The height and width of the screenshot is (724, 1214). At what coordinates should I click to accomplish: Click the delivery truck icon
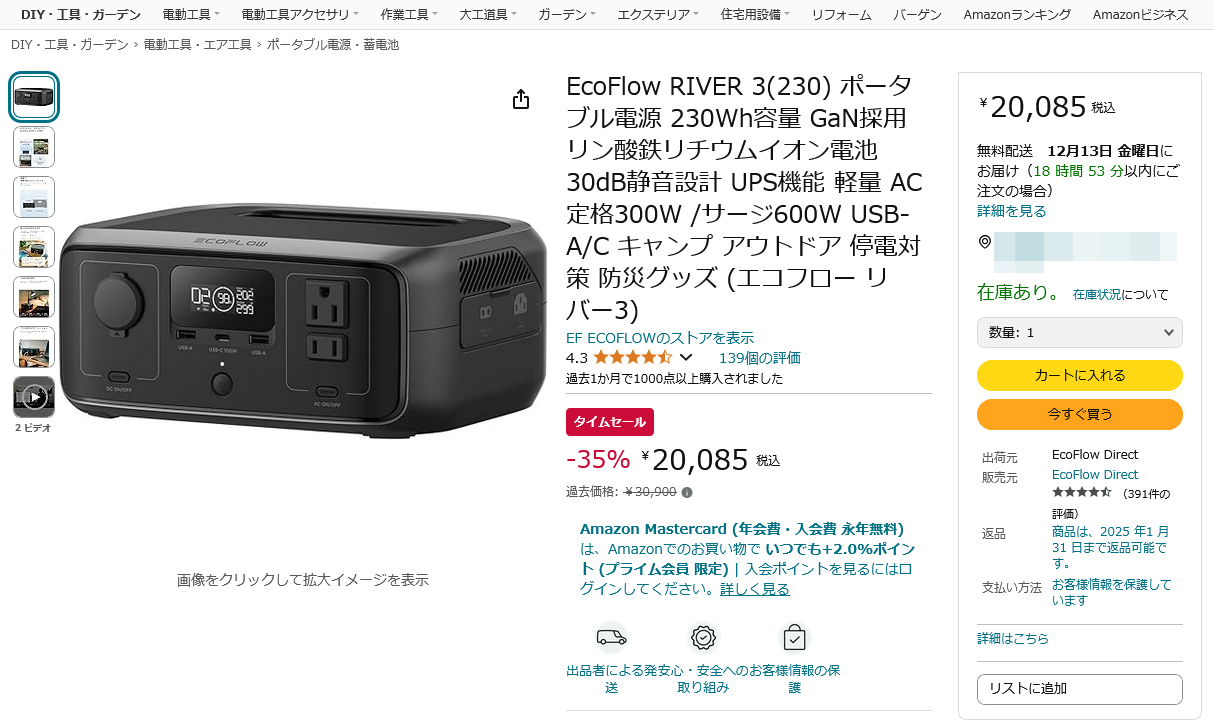pyautogui.click(x=611, y=637)
